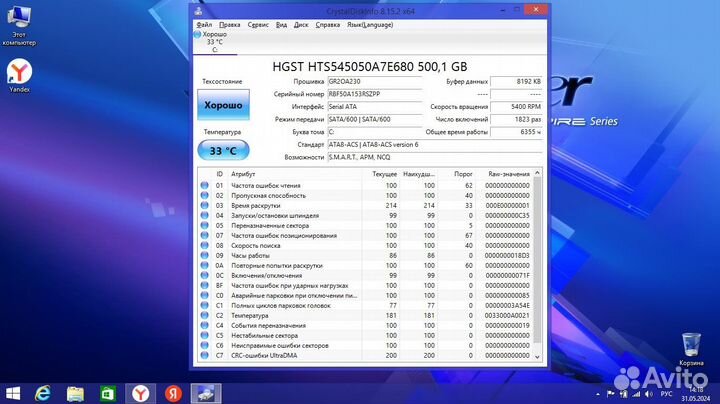Launch Internet Explorer from the taskbar
Screen dimensions: 720x404
tap(44, 391)
